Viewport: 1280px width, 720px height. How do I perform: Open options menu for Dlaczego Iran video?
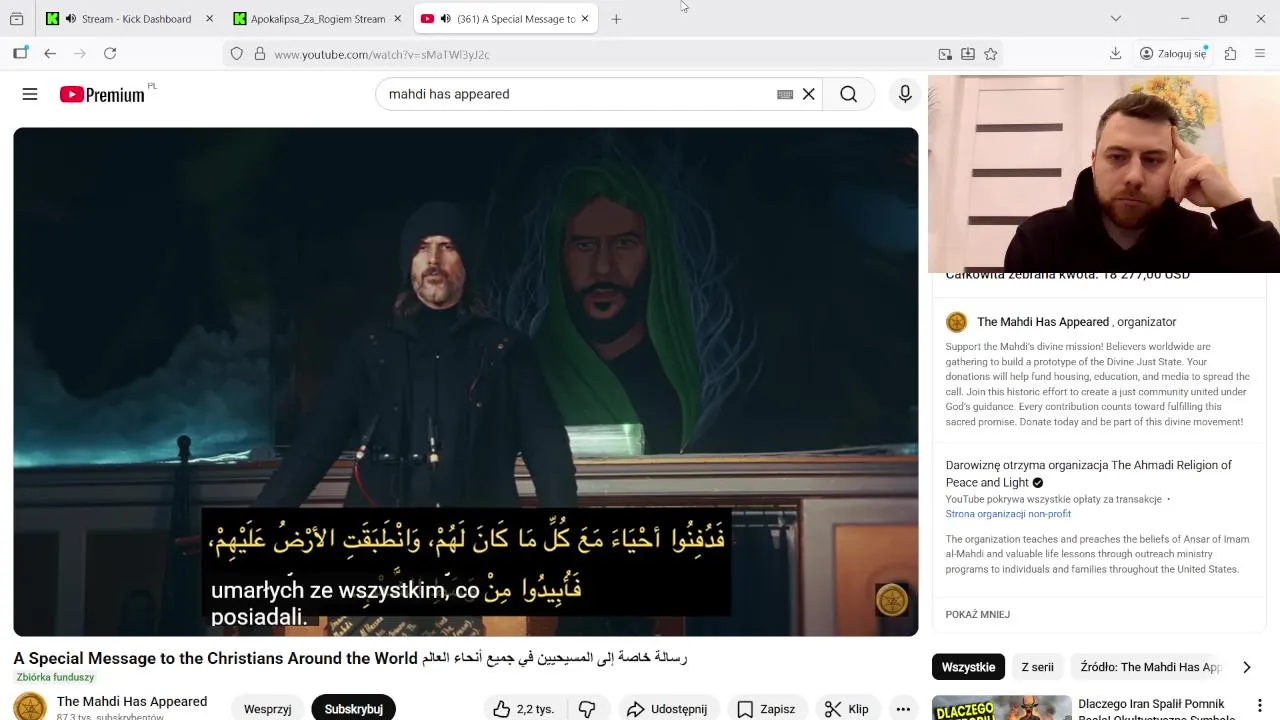[x=1260, y=706]
